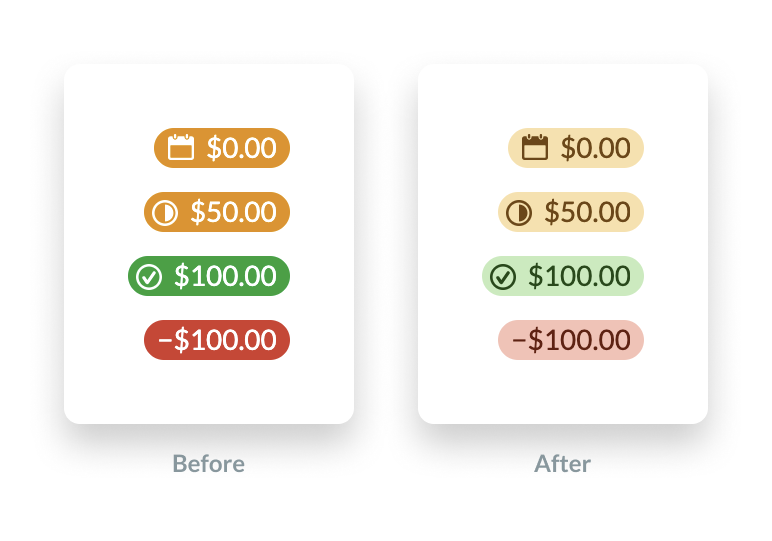Select the solid orange $50.00 badge
This screenshot has height=541, width=772.
(217, 212)
